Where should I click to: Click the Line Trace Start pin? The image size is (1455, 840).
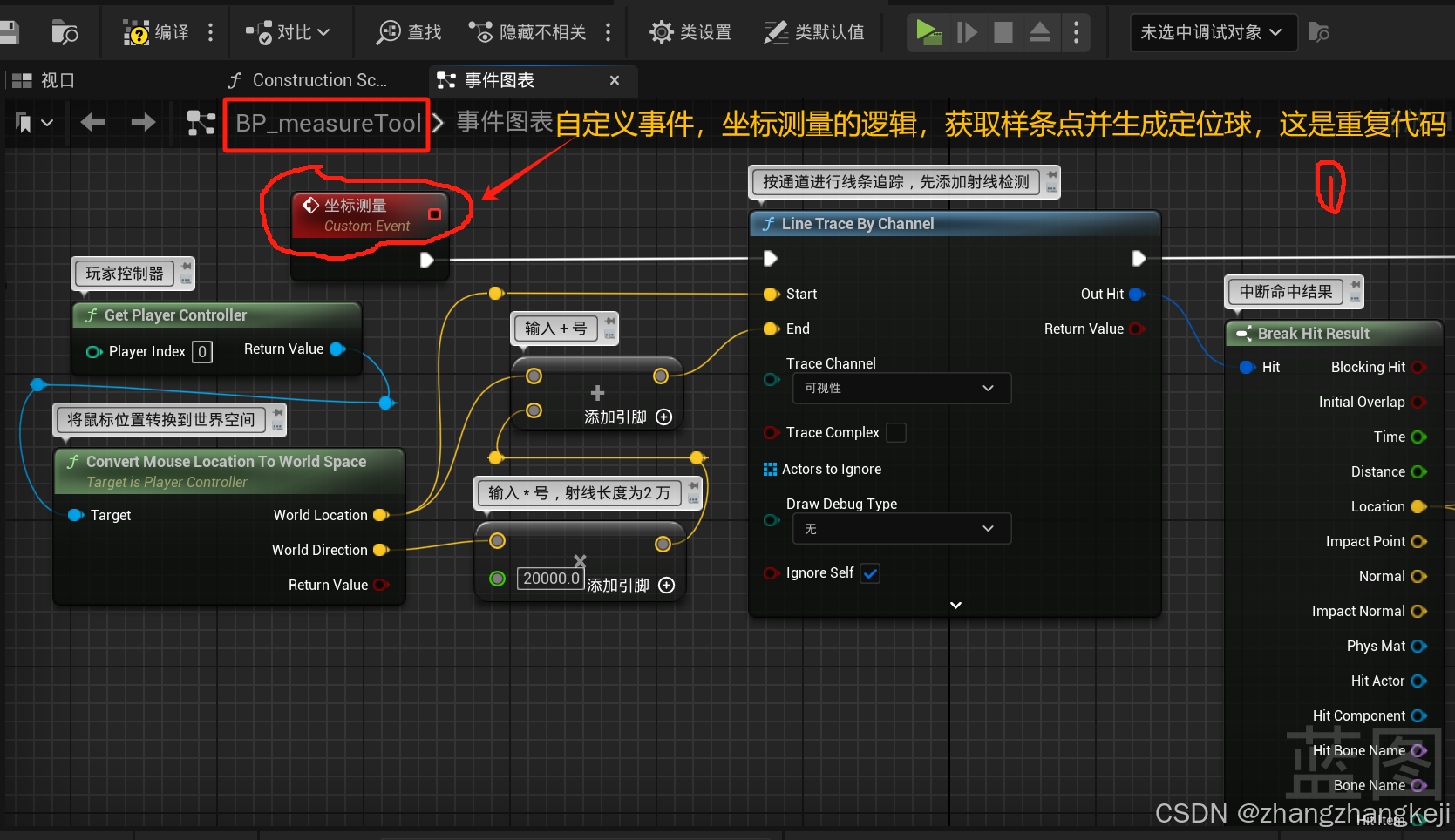coord(772,295)
